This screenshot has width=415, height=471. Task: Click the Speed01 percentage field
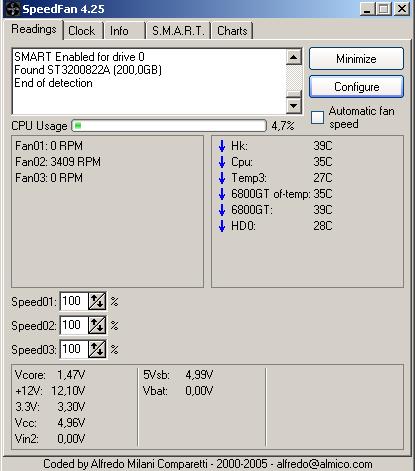pos(74,301)
